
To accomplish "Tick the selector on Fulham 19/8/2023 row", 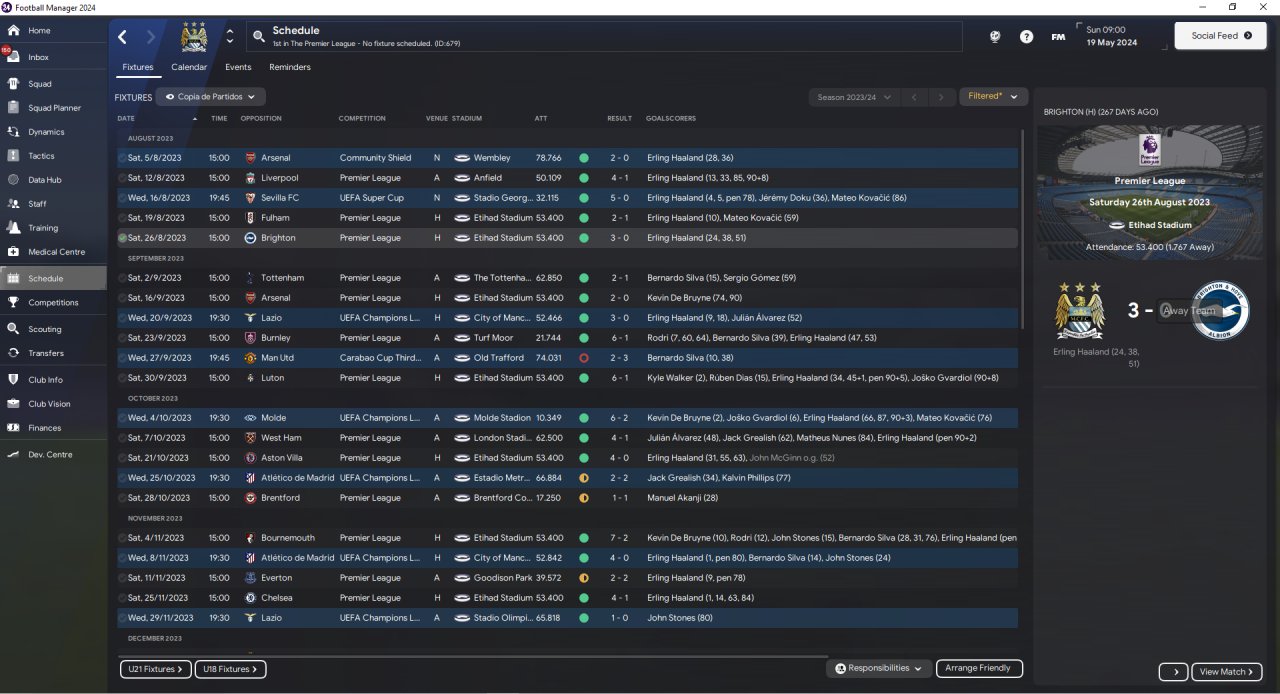I will (122, 218).
